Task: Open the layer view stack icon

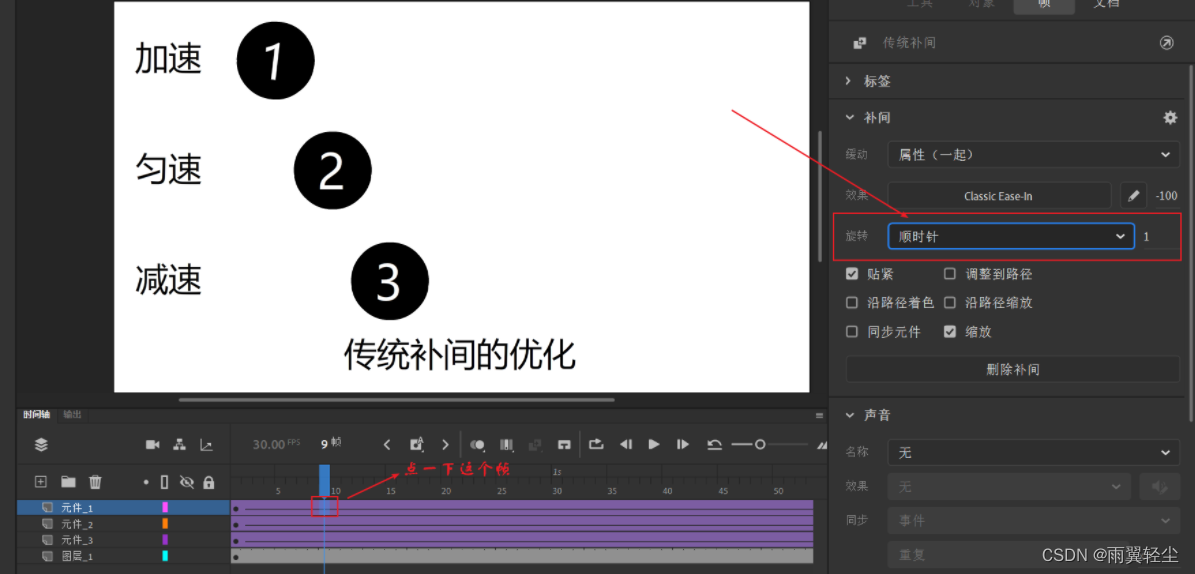Action: (41, 444)
